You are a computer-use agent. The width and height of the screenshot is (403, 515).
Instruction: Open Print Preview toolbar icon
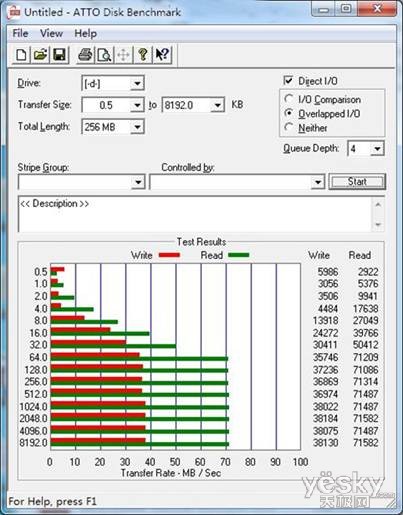(x=104, y=55)
